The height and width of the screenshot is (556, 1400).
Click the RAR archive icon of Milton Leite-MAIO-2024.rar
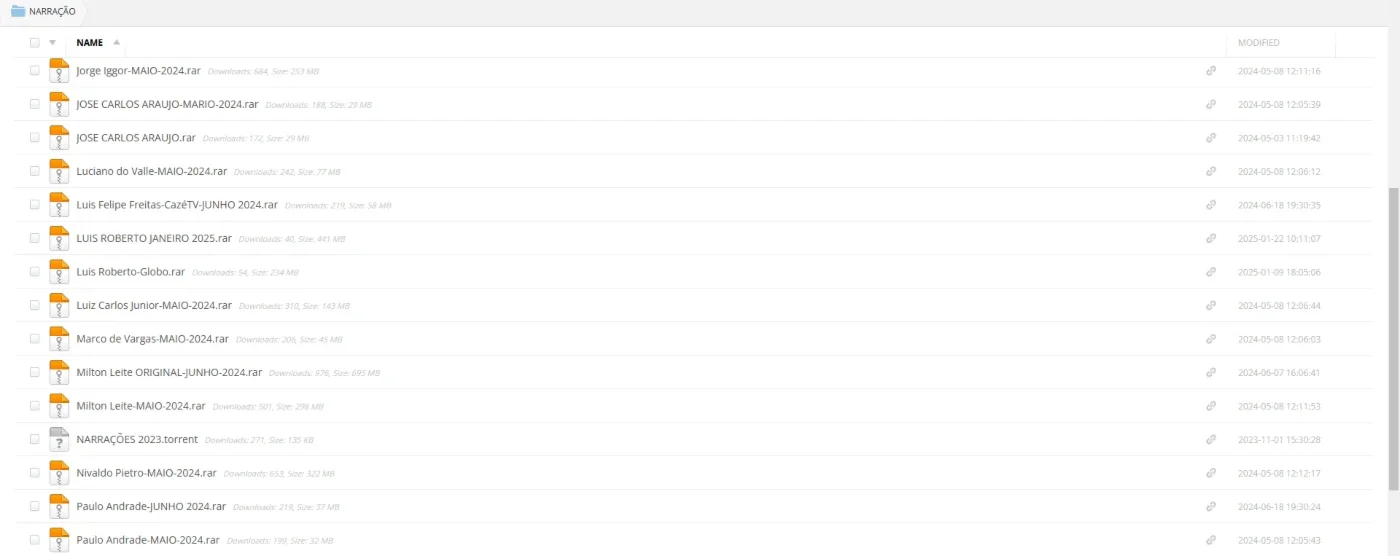[x=59, y=405]
